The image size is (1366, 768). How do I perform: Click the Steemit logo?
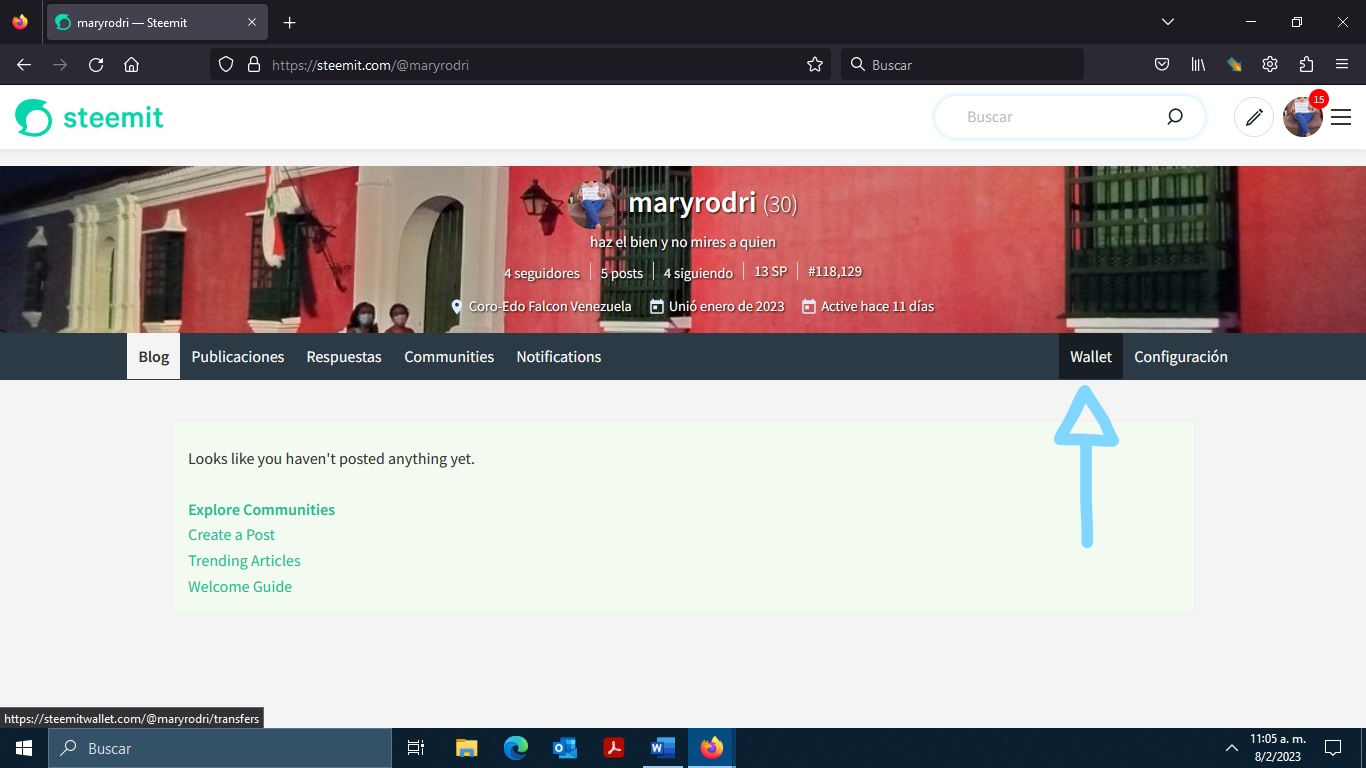tap(89, 117)
